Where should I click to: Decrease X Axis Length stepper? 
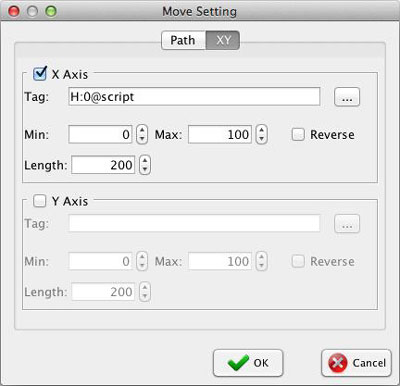pos(145,169)
